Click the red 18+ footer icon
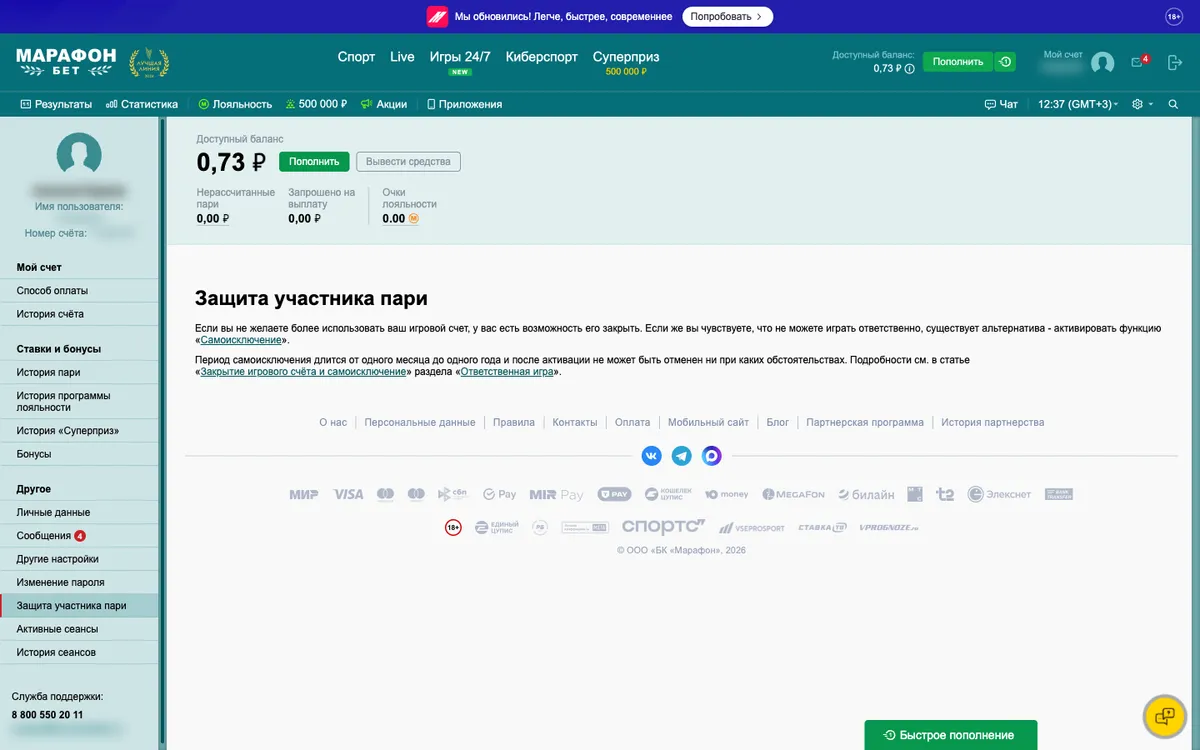Screen dimensions: 1200x750 453,527
